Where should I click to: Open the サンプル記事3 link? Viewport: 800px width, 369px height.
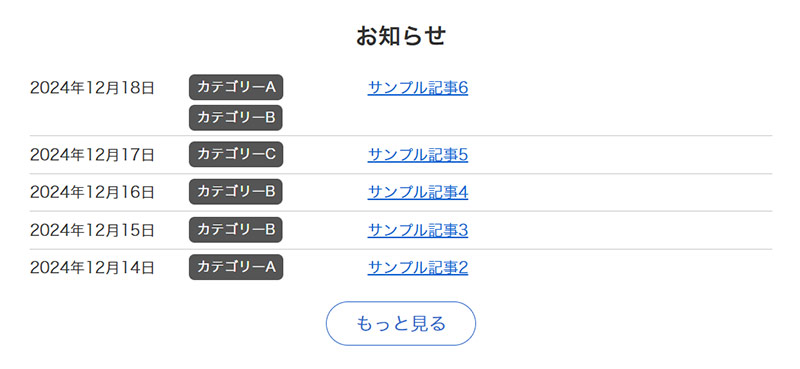417,230
